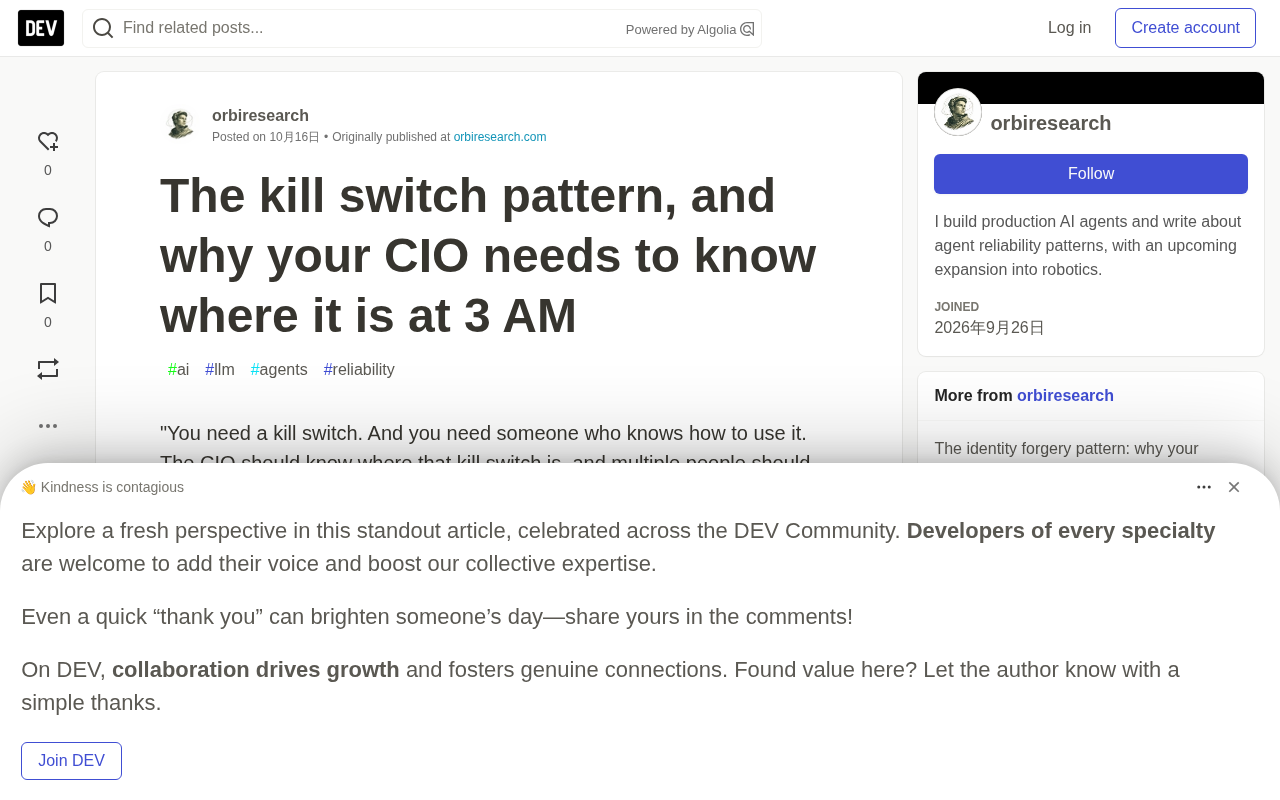The height and width of the screenshot is (800, 1280).
Task: Like the post with heart icon
Action: (x=48, y=142)
